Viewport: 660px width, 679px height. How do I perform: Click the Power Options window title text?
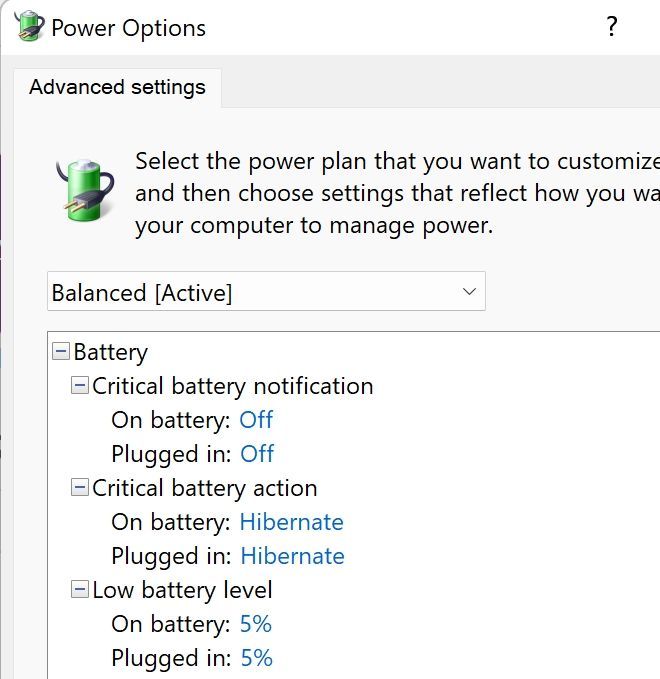click(128, 27)
